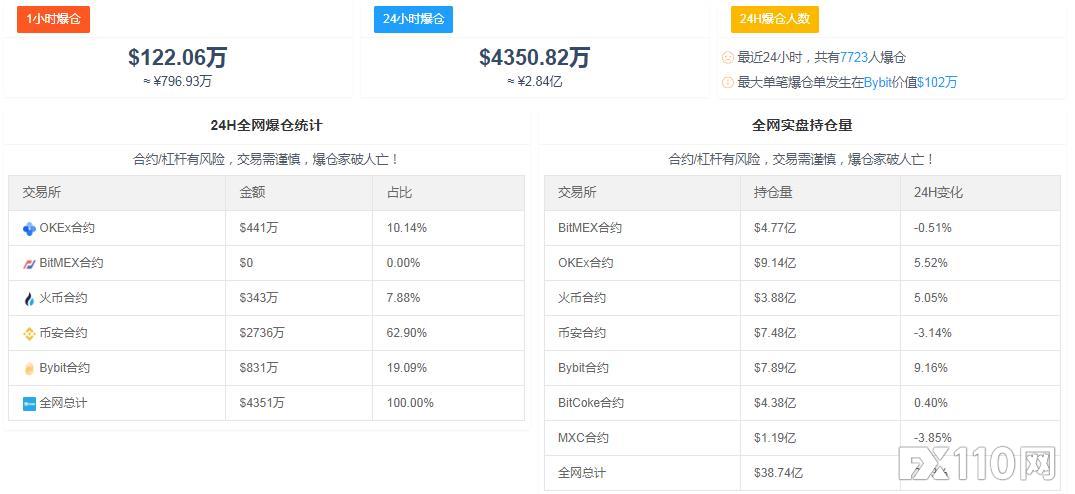This screenshot has height=494, width=1075.
Task: Click the OKEx exchange logo icon
Action: (x=29, y=229)
